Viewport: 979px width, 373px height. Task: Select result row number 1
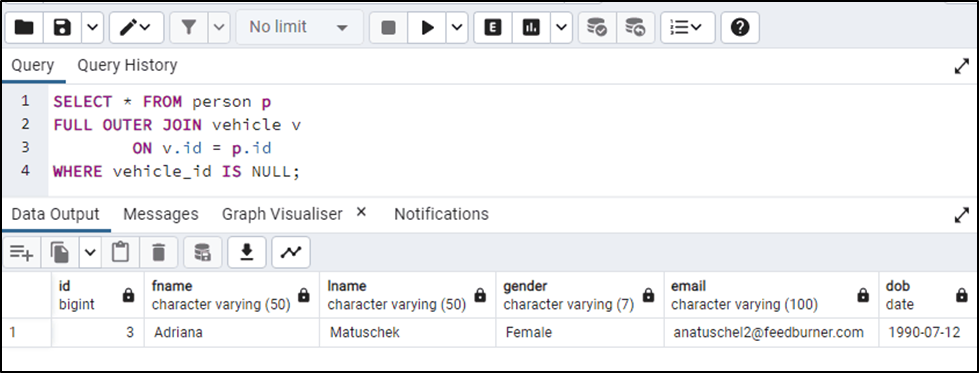coord(26,332)
